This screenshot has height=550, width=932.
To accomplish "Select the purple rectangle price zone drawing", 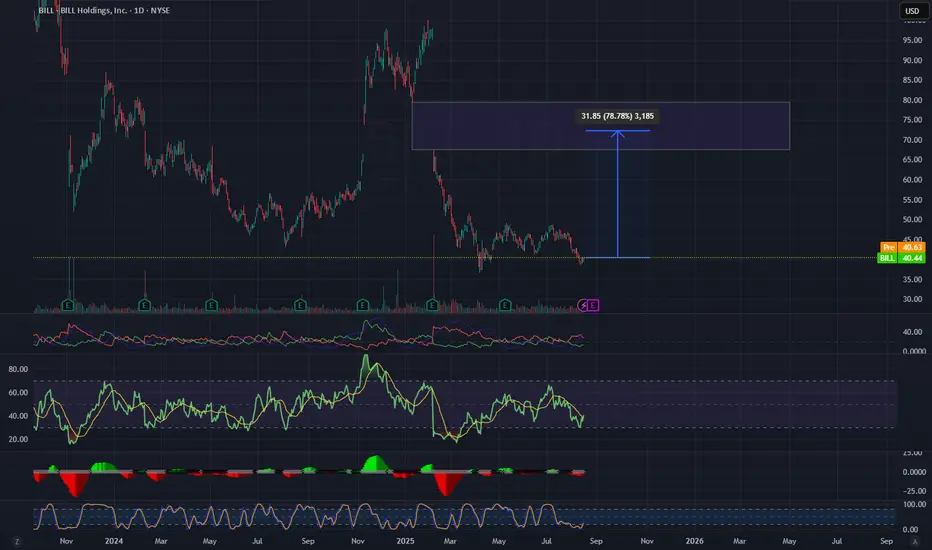I will click(600, 126).
